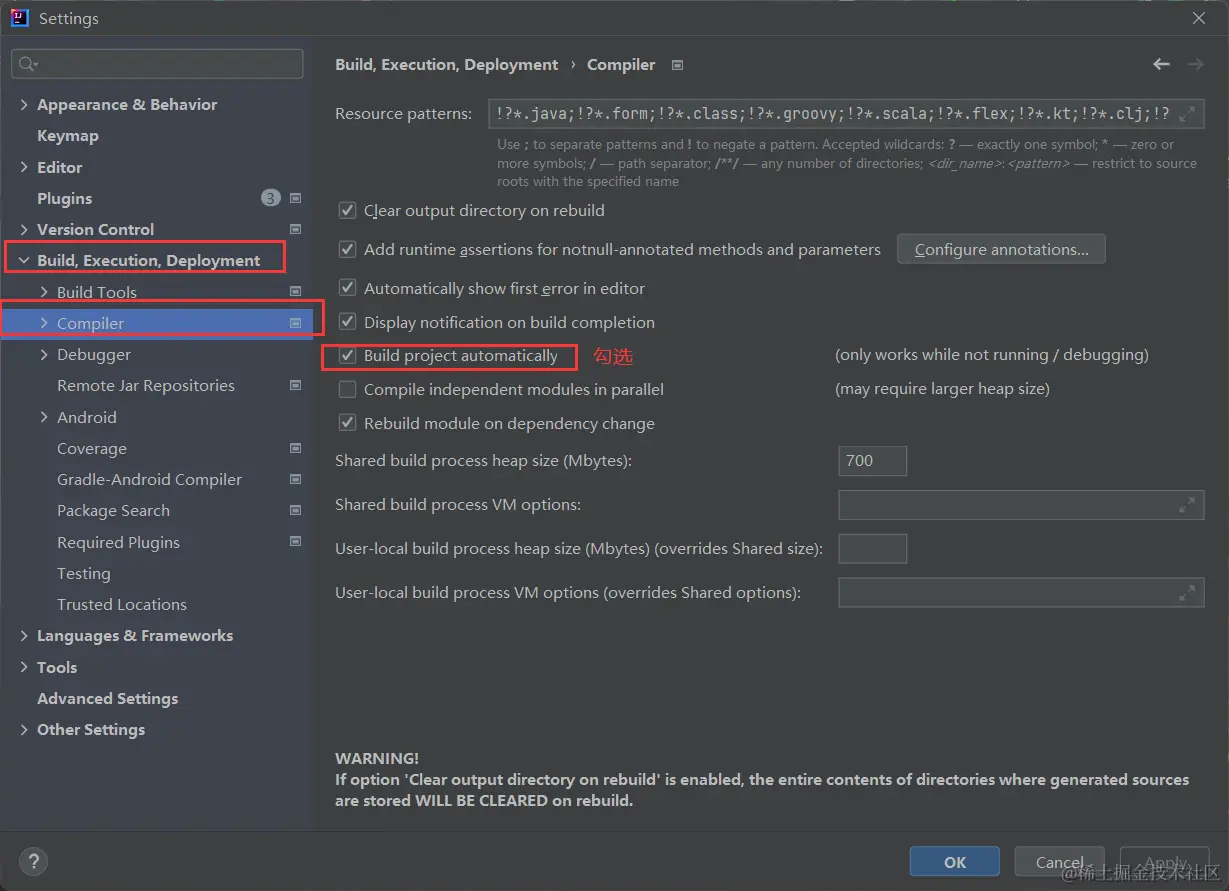
Task: Click project-level icon next to Package Search
Action: [295, 510]
